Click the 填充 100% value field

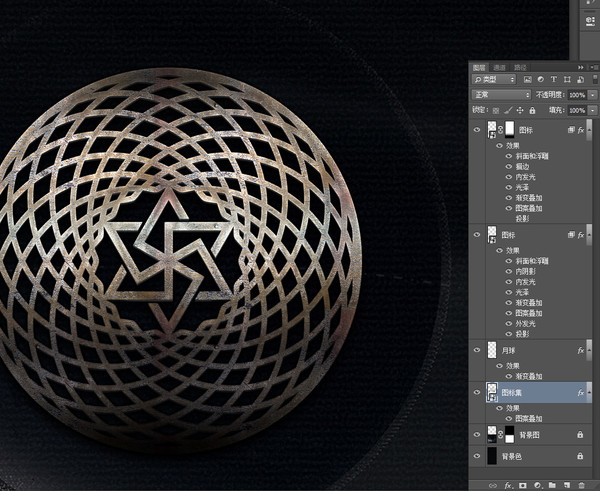click(x=577, y=111)
